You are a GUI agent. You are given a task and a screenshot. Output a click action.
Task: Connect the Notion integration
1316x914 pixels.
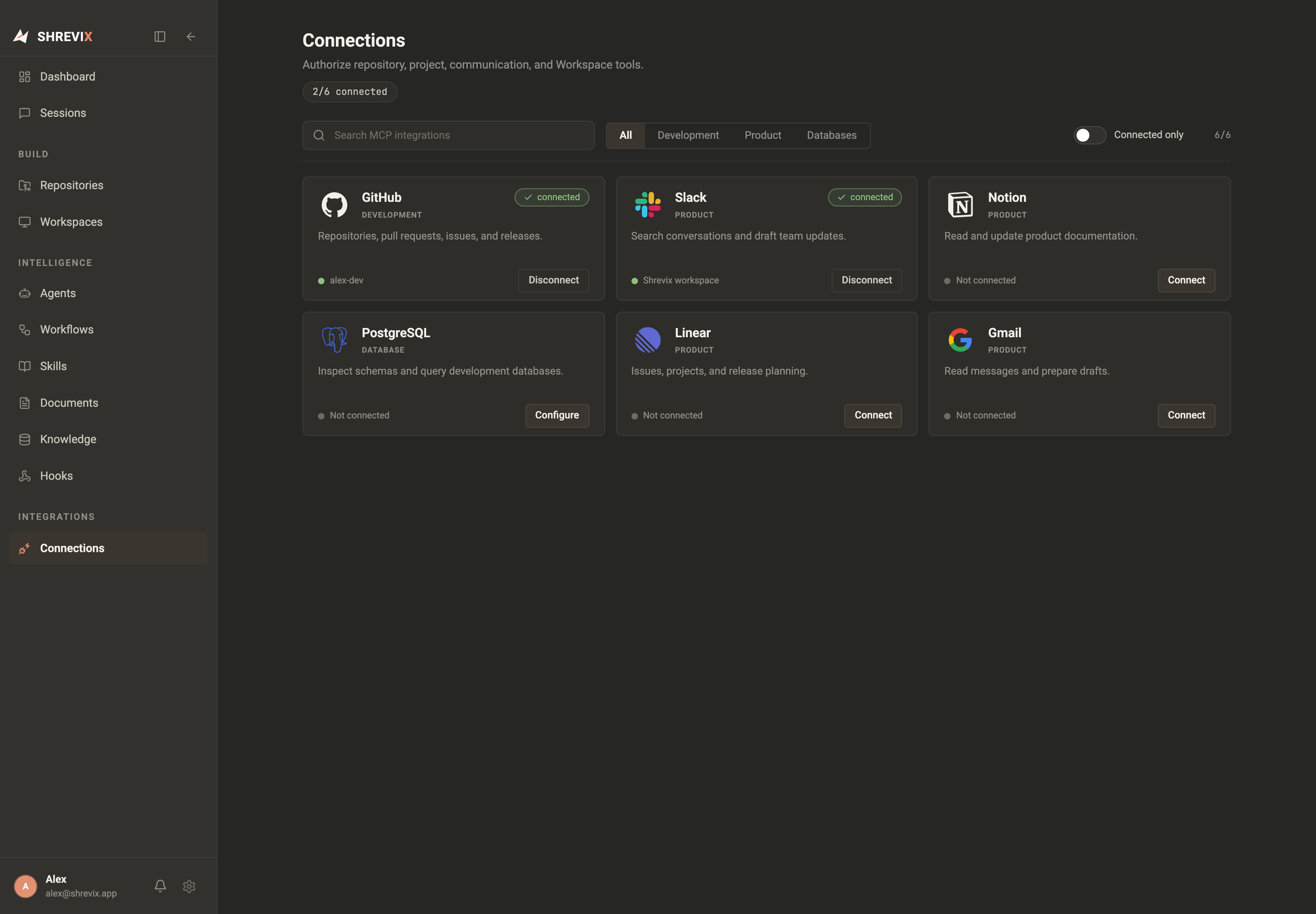coord(1186,281)
